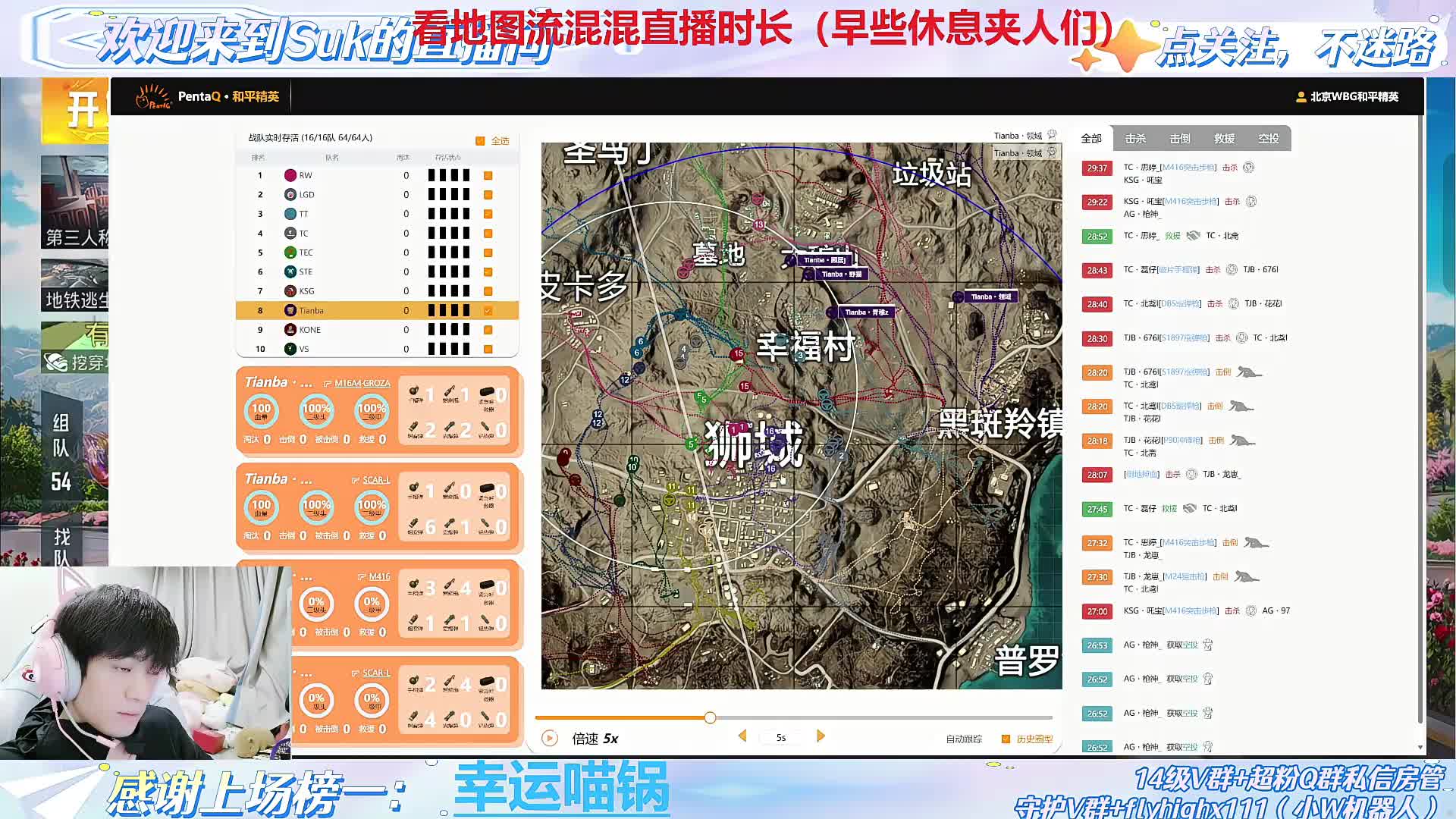Screen dimensions: 1456x819
Task: Click the 自动跟踪 auto-tracking option
Action: [964, 739]
